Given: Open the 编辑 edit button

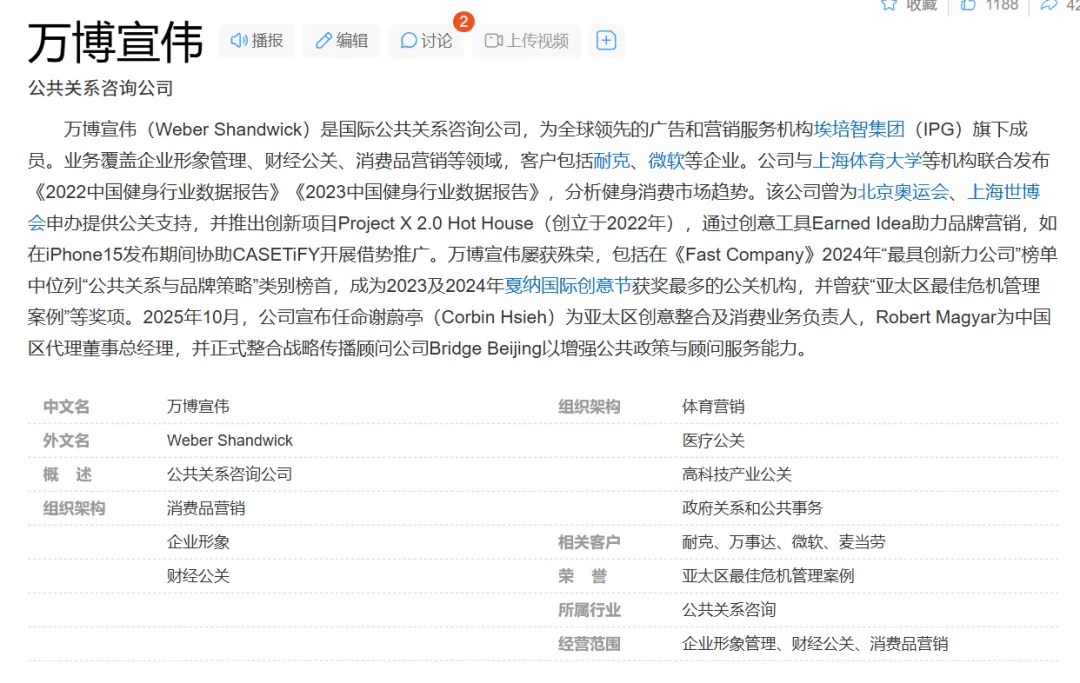Looking at the screenshot, I should pyautogui.click(x=341, y=41).
